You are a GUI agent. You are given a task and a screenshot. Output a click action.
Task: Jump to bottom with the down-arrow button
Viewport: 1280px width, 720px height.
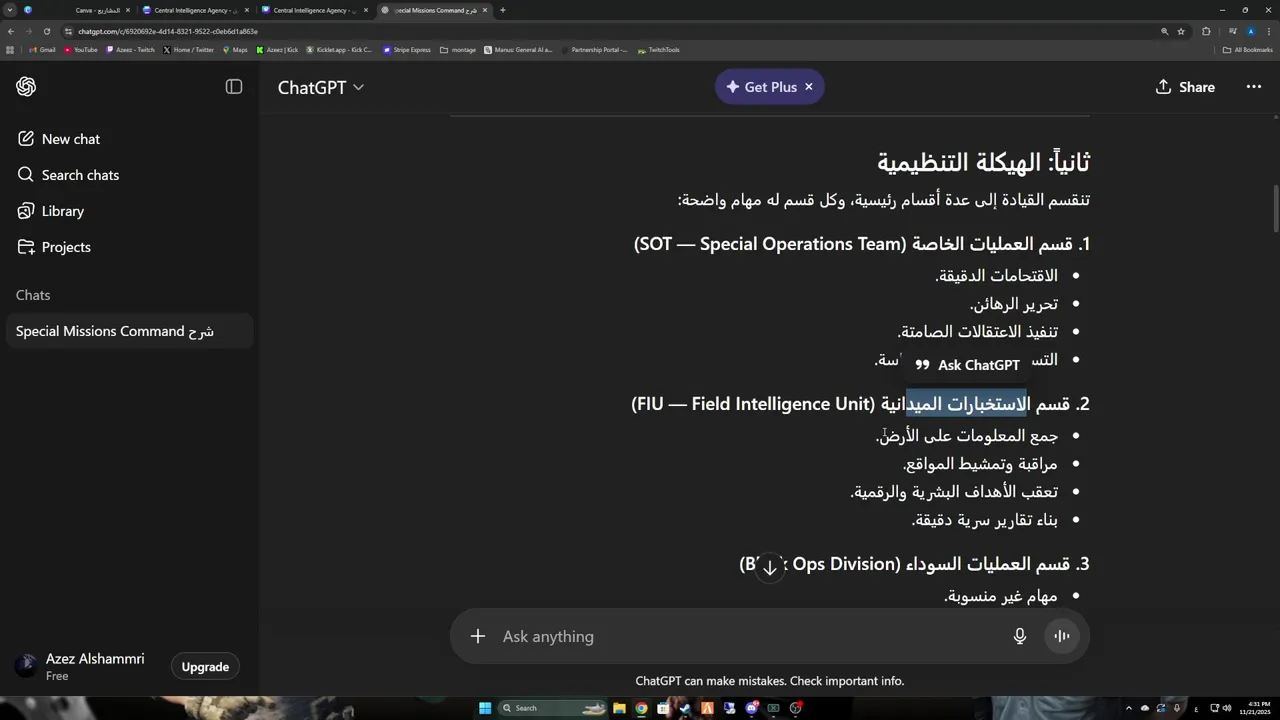coord(770,568)
